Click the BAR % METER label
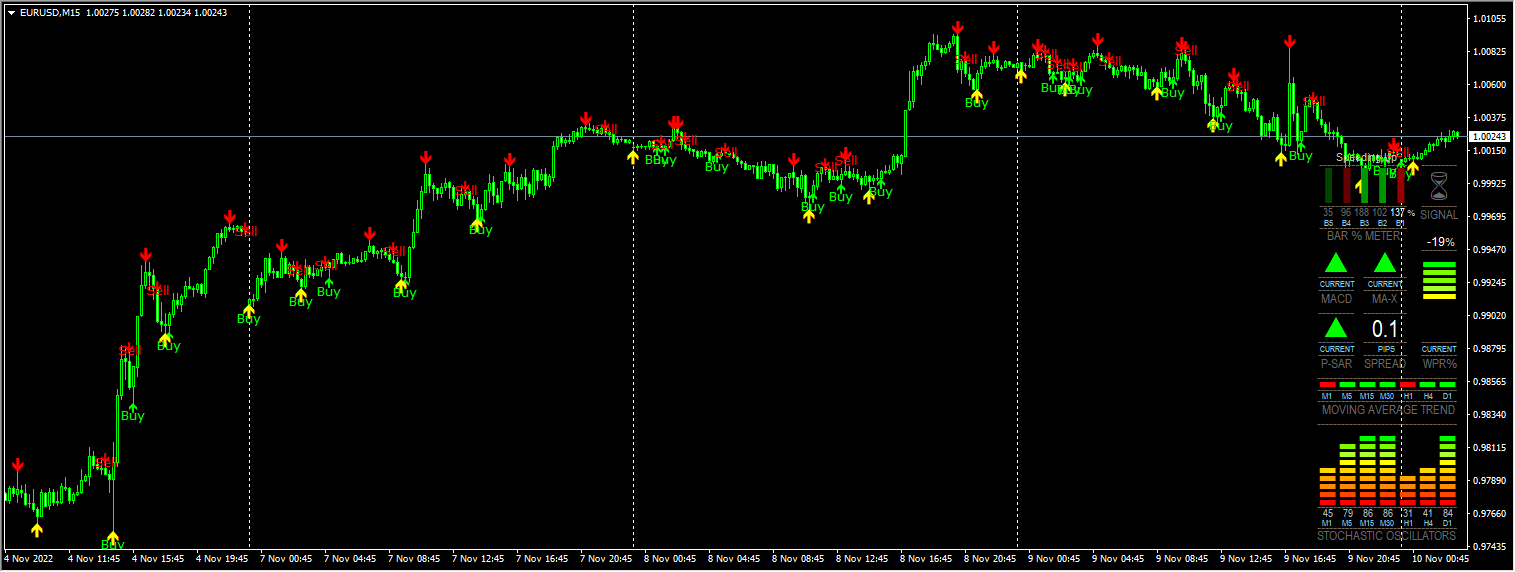This screenshot has height=572, width=1515. point(1364,236)
